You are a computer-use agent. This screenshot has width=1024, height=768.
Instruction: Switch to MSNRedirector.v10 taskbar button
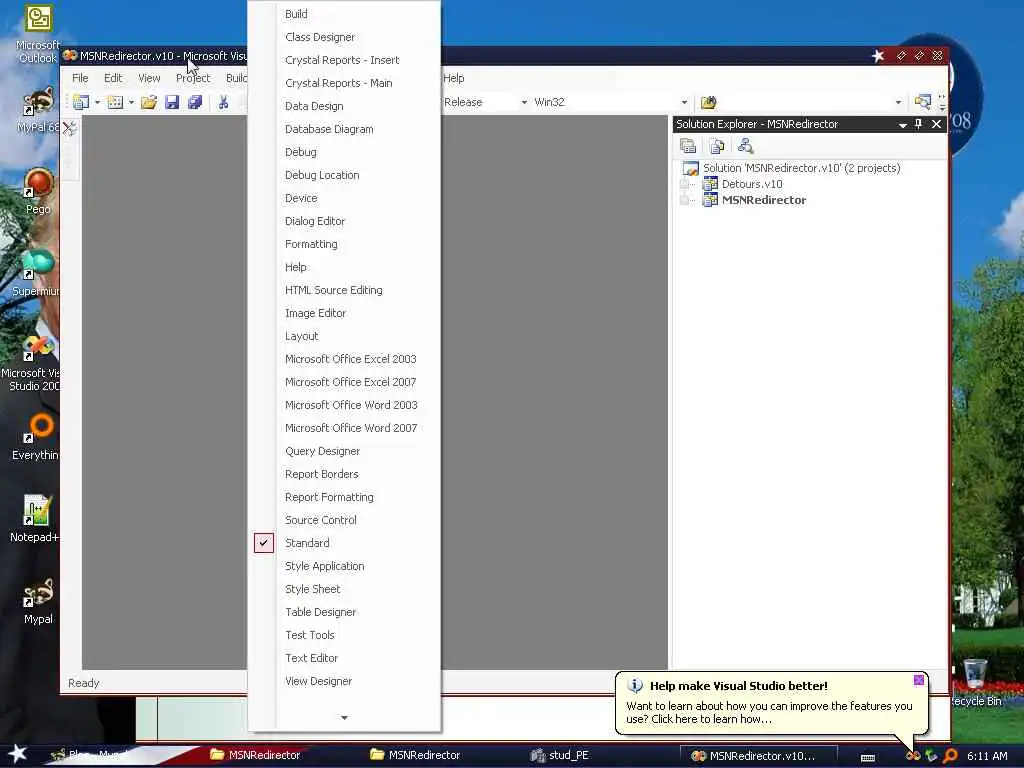[759, 756]
